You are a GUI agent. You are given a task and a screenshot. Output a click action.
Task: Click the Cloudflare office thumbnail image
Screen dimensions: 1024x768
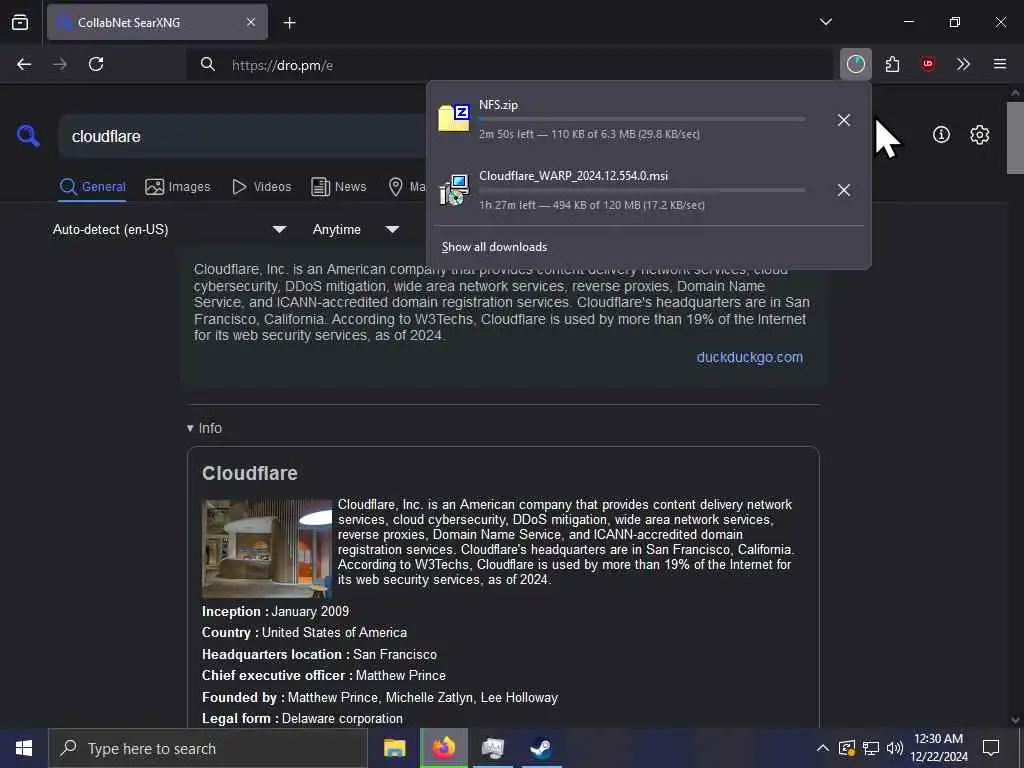[x=266, y=549]
